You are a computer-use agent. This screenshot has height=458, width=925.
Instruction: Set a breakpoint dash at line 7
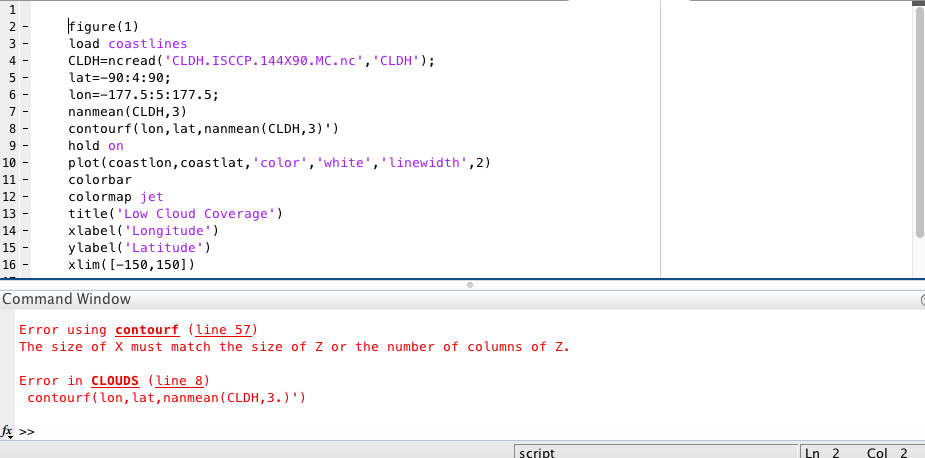(x=25, y=112)
